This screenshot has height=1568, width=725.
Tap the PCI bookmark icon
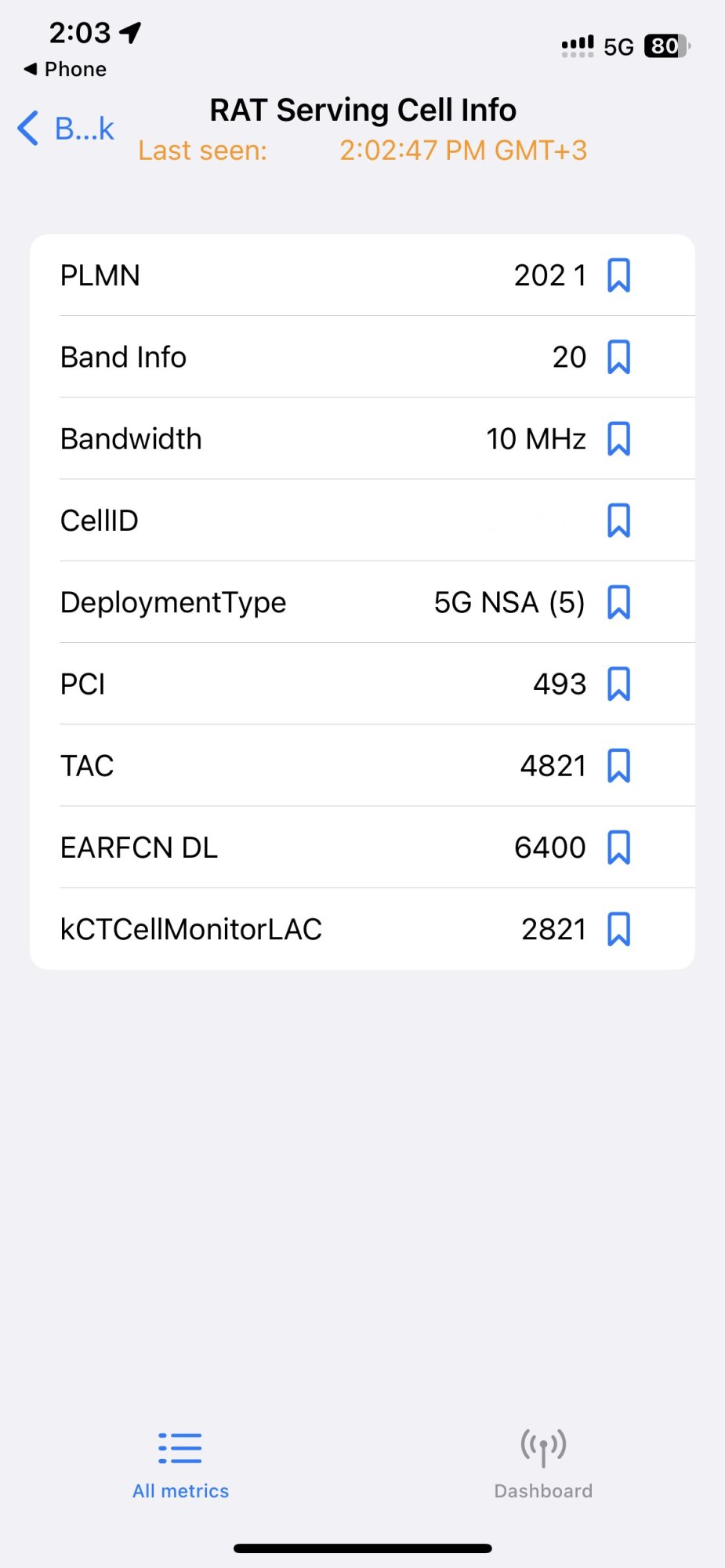coord(618,684)
